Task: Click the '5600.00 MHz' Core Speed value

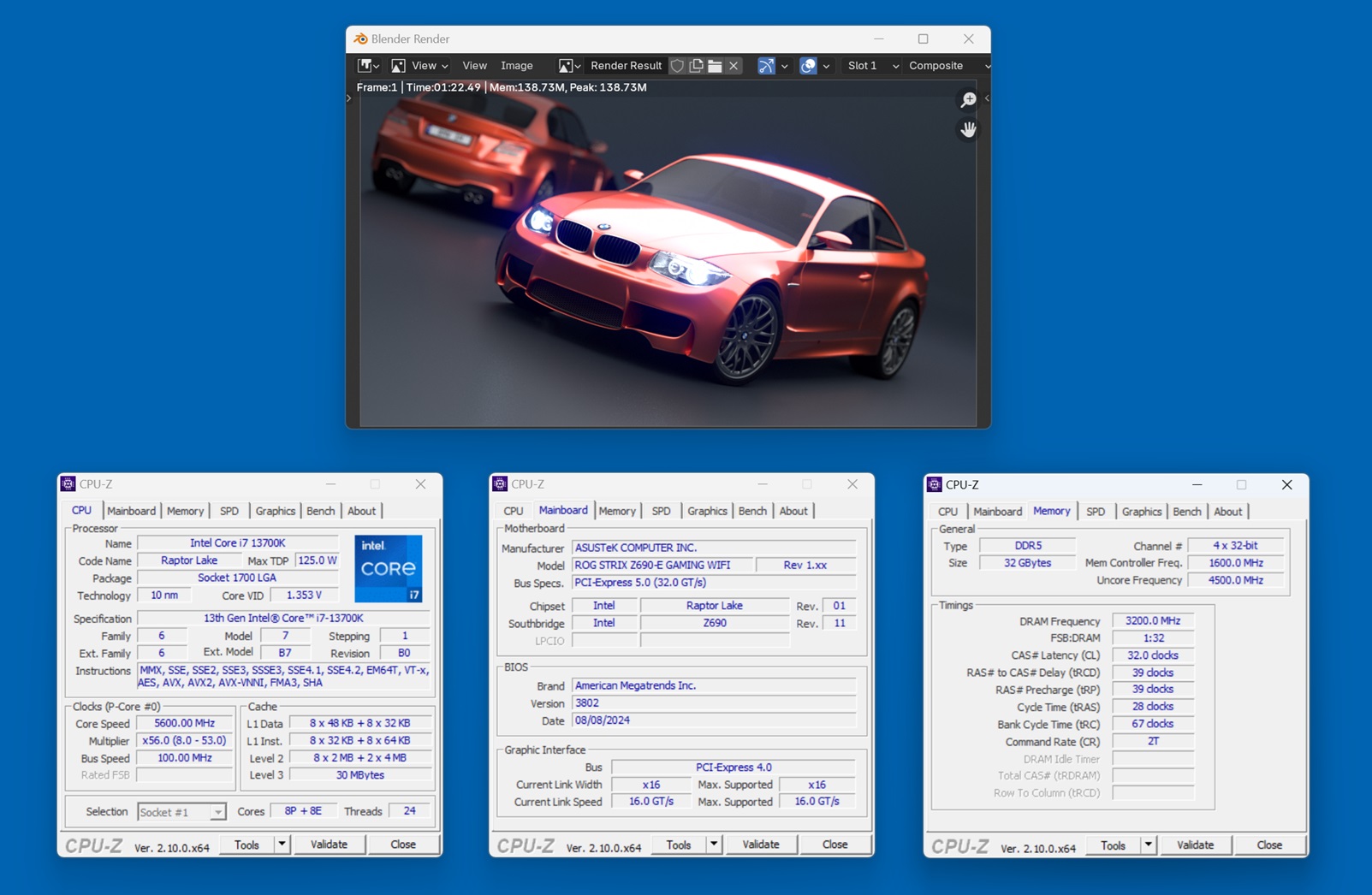Action: [x=184, y=724]
